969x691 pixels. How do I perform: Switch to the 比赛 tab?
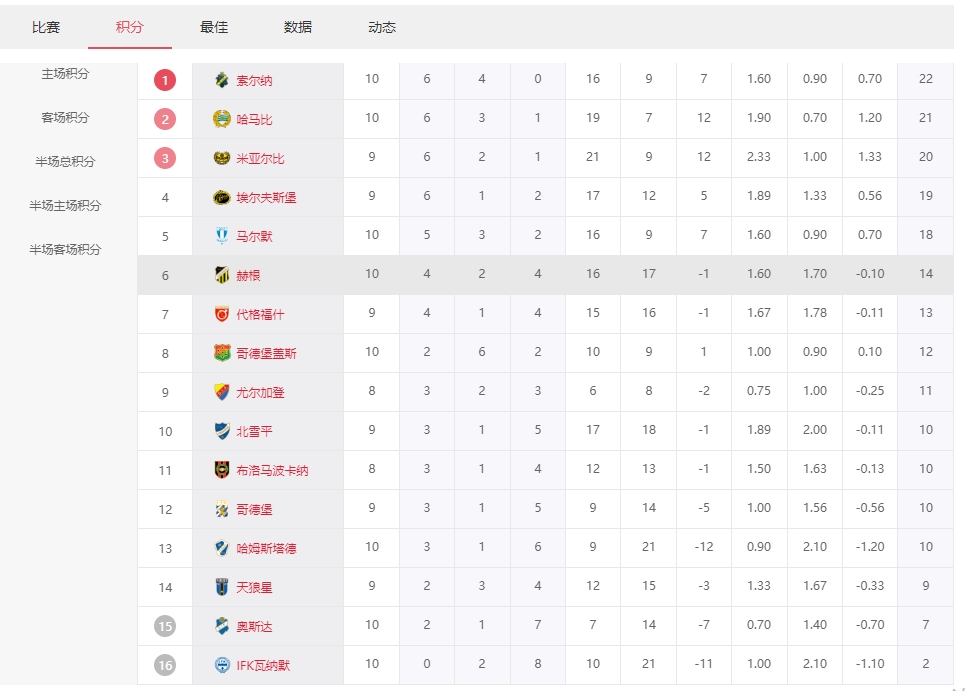coord(46,28)
